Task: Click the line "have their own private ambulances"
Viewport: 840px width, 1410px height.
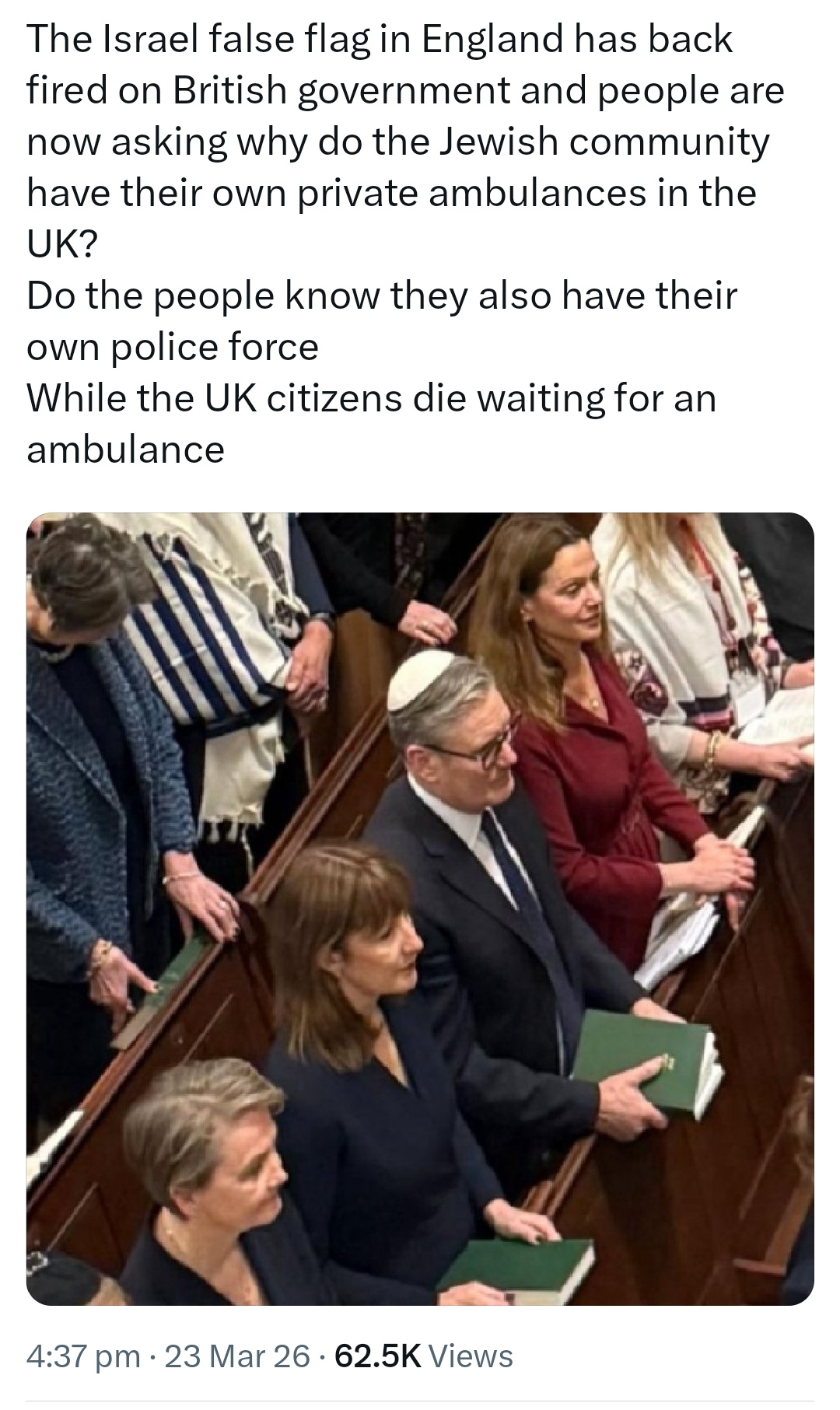Action: 391,193
